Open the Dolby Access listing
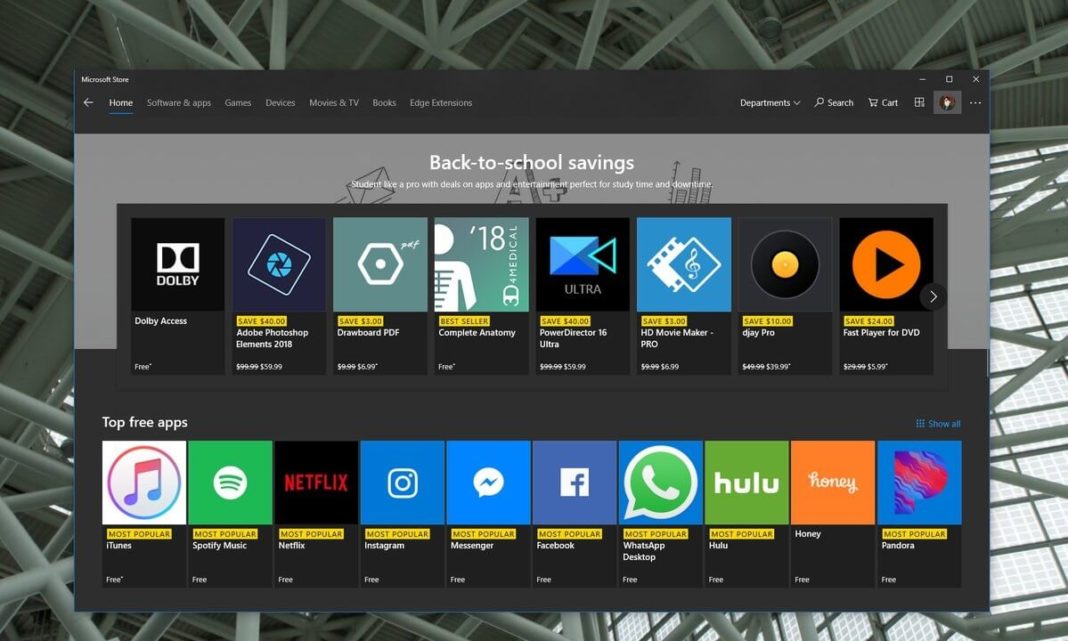This screenshot has height=641, width=1068. click(x=177, y=263)
